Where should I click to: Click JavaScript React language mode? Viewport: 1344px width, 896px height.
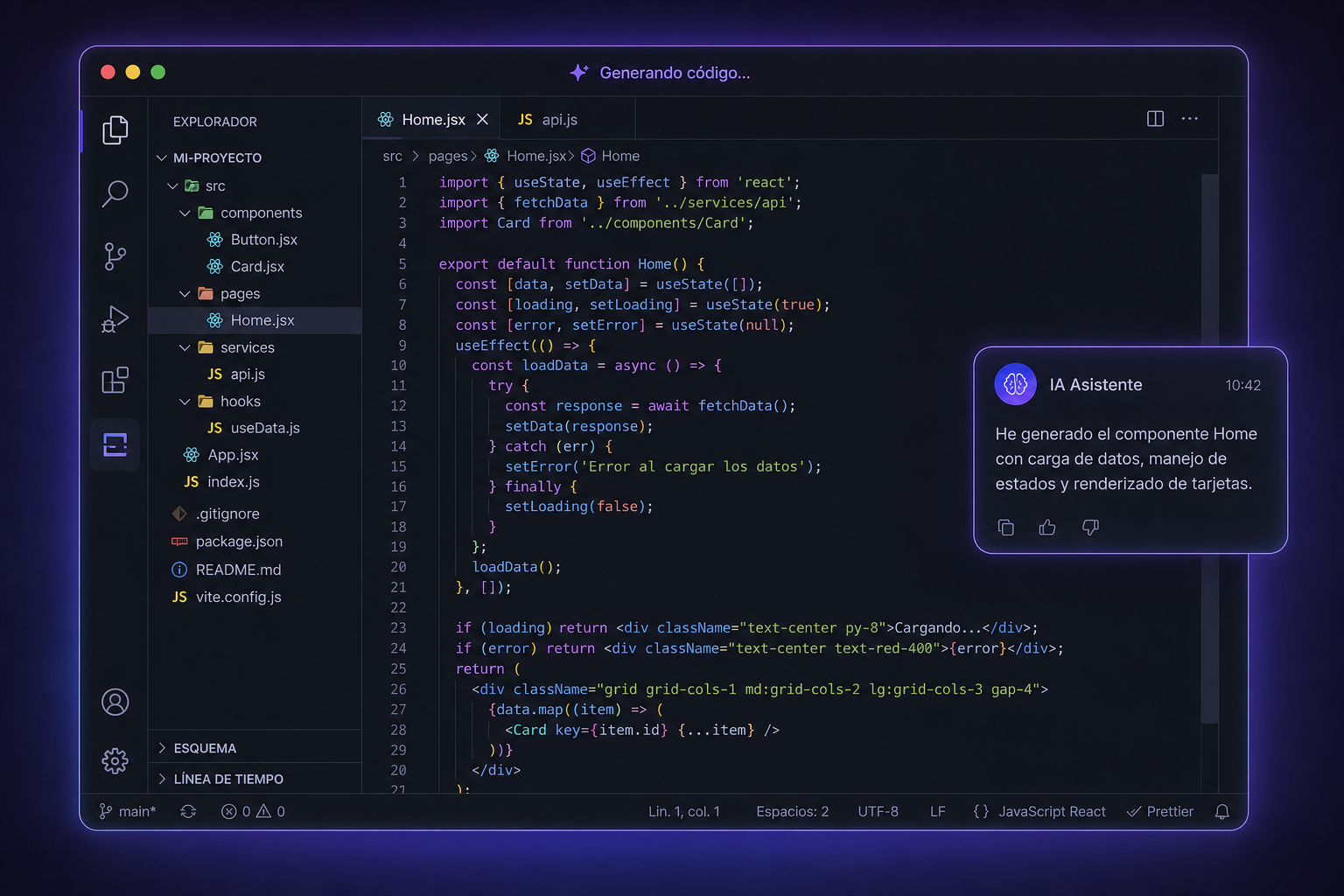[1052, 812]
